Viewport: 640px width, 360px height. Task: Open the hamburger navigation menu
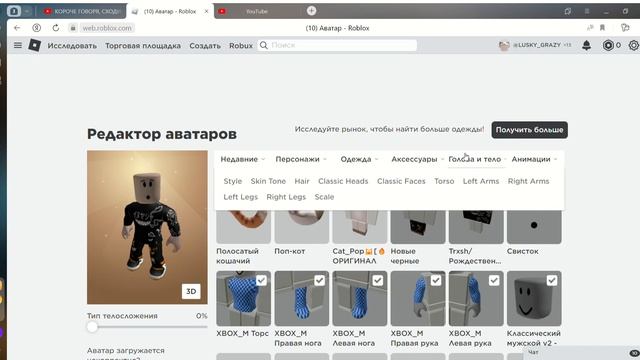point(18,45)
